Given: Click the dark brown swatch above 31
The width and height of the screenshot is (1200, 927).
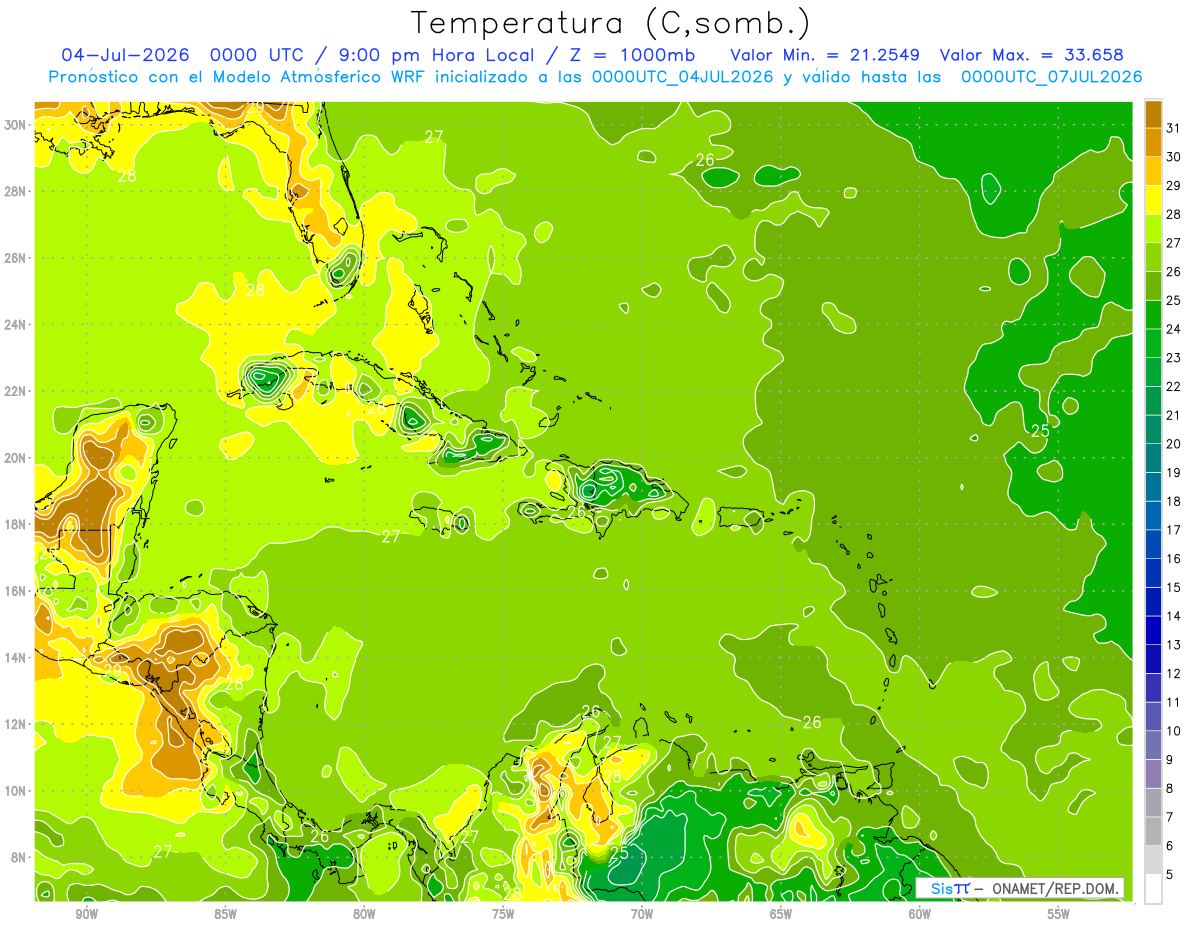Looking at the screenshot, I should [1153, 113].
